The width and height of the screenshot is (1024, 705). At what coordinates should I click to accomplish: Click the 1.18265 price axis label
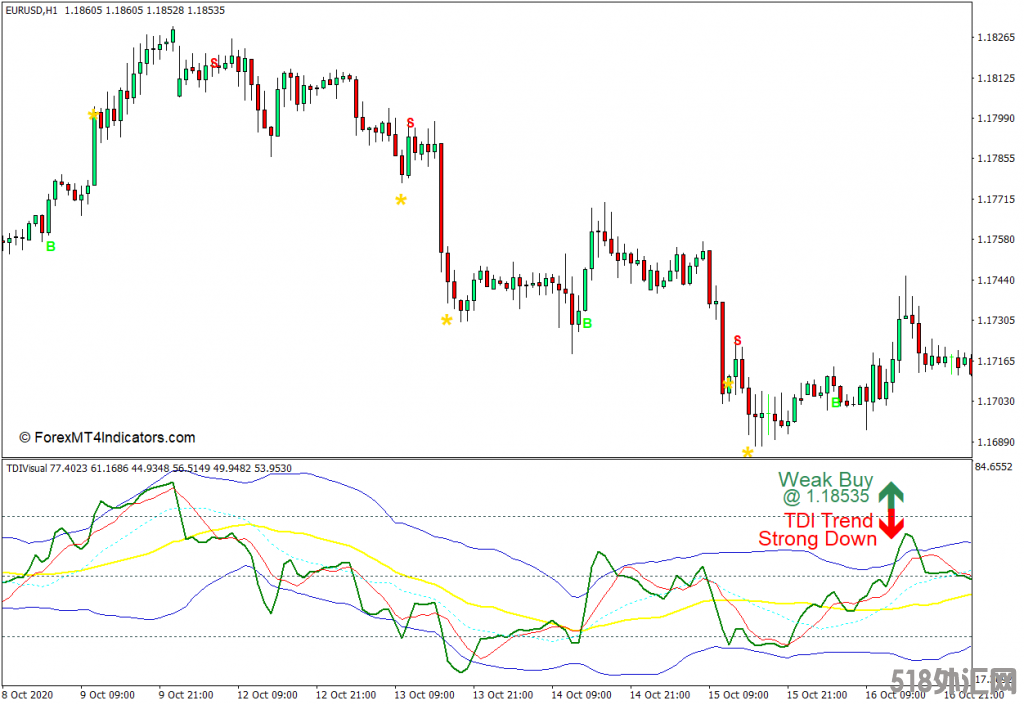993,37
